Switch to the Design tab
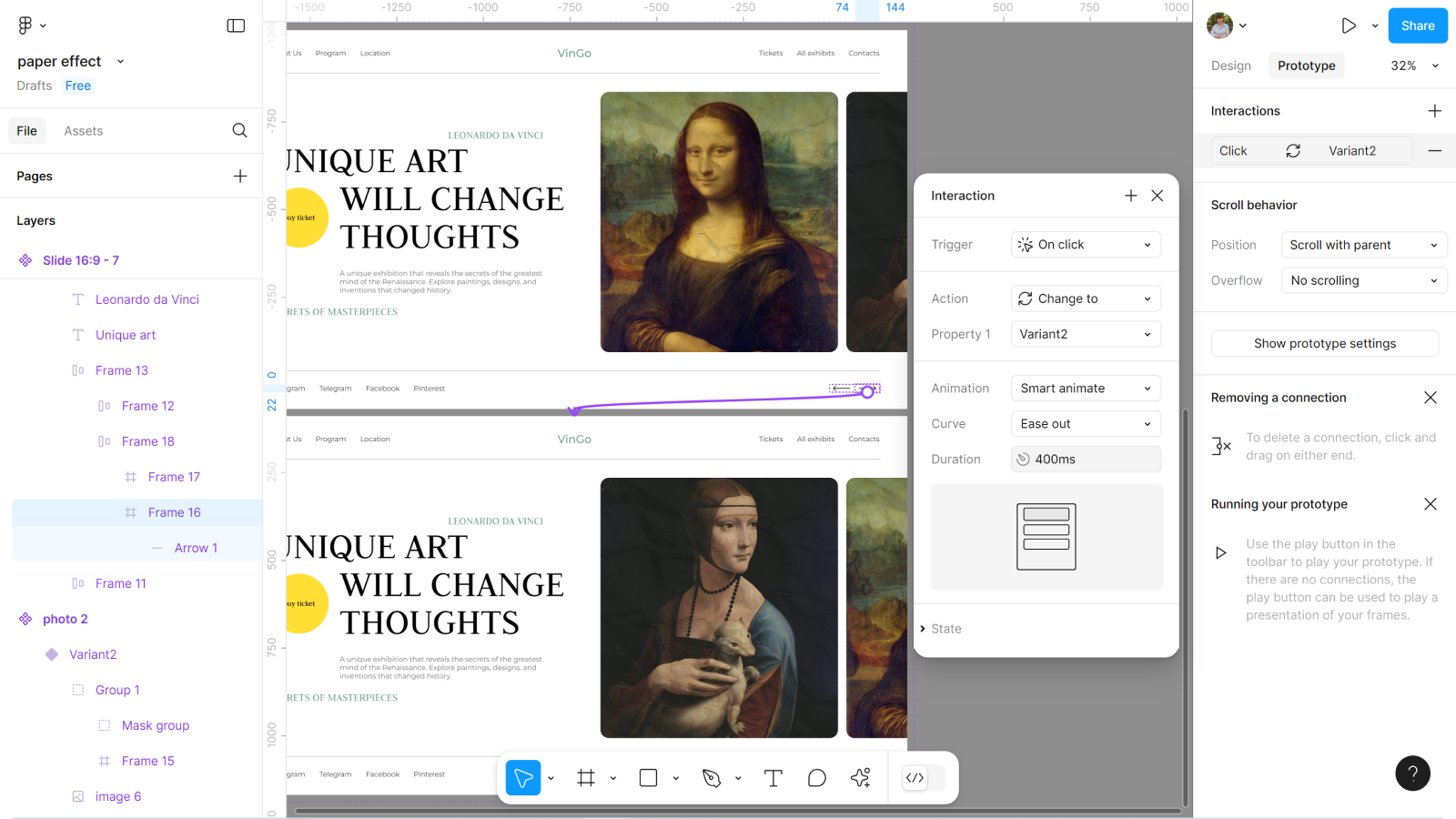The image size is (1456, 819). coord(1230,66)
